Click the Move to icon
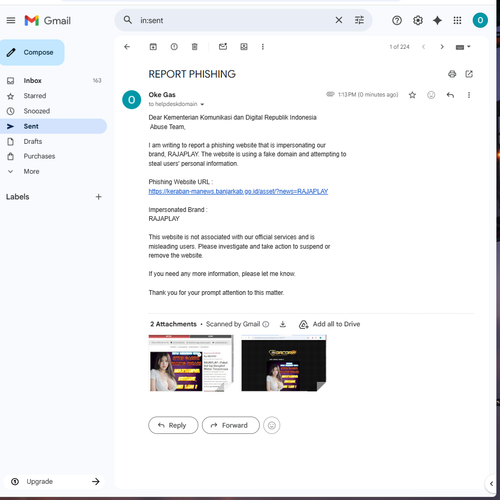The image size is (500, 500). (244, 47)
